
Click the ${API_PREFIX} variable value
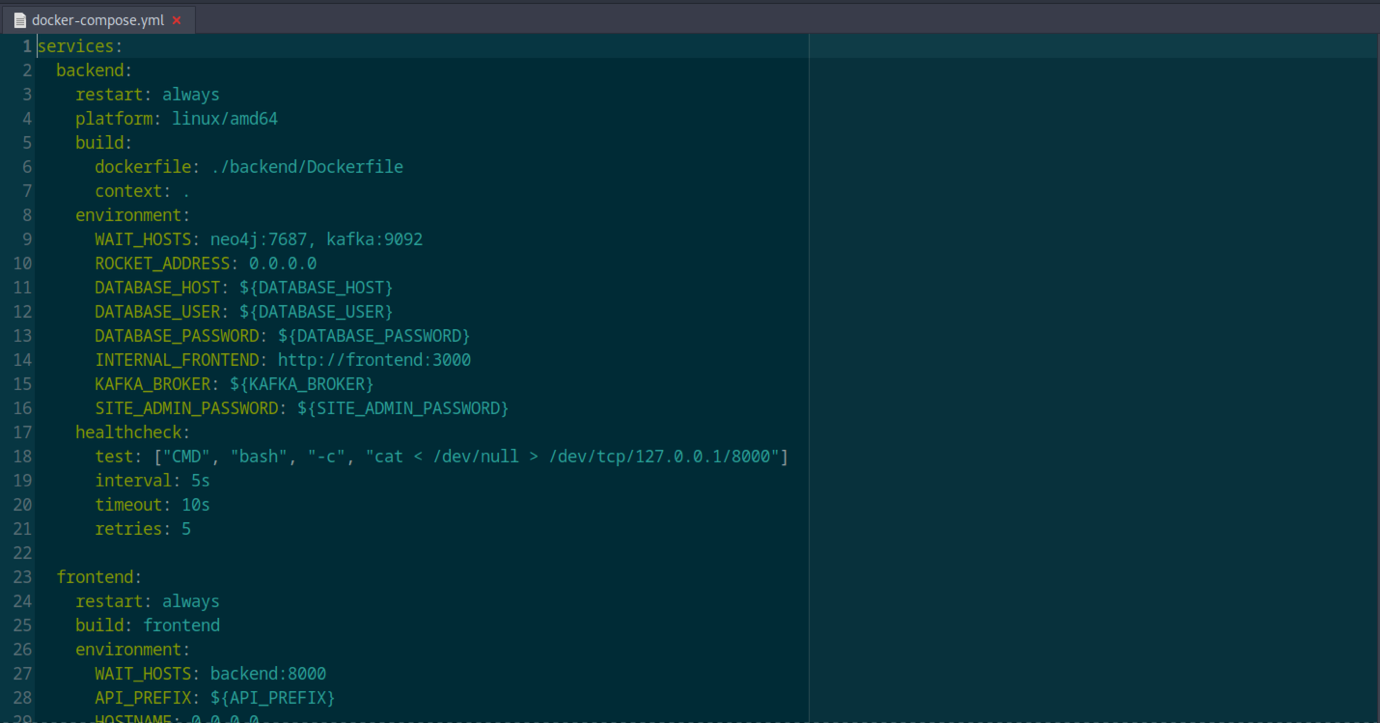tap(272, 698)
